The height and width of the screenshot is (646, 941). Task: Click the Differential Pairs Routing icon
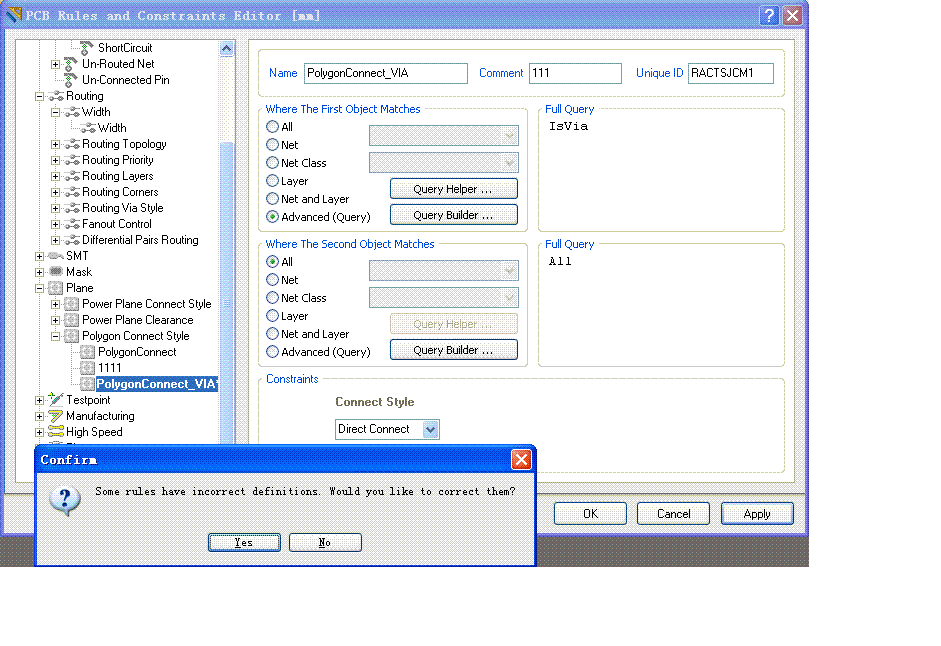click(x=72, y=240)
